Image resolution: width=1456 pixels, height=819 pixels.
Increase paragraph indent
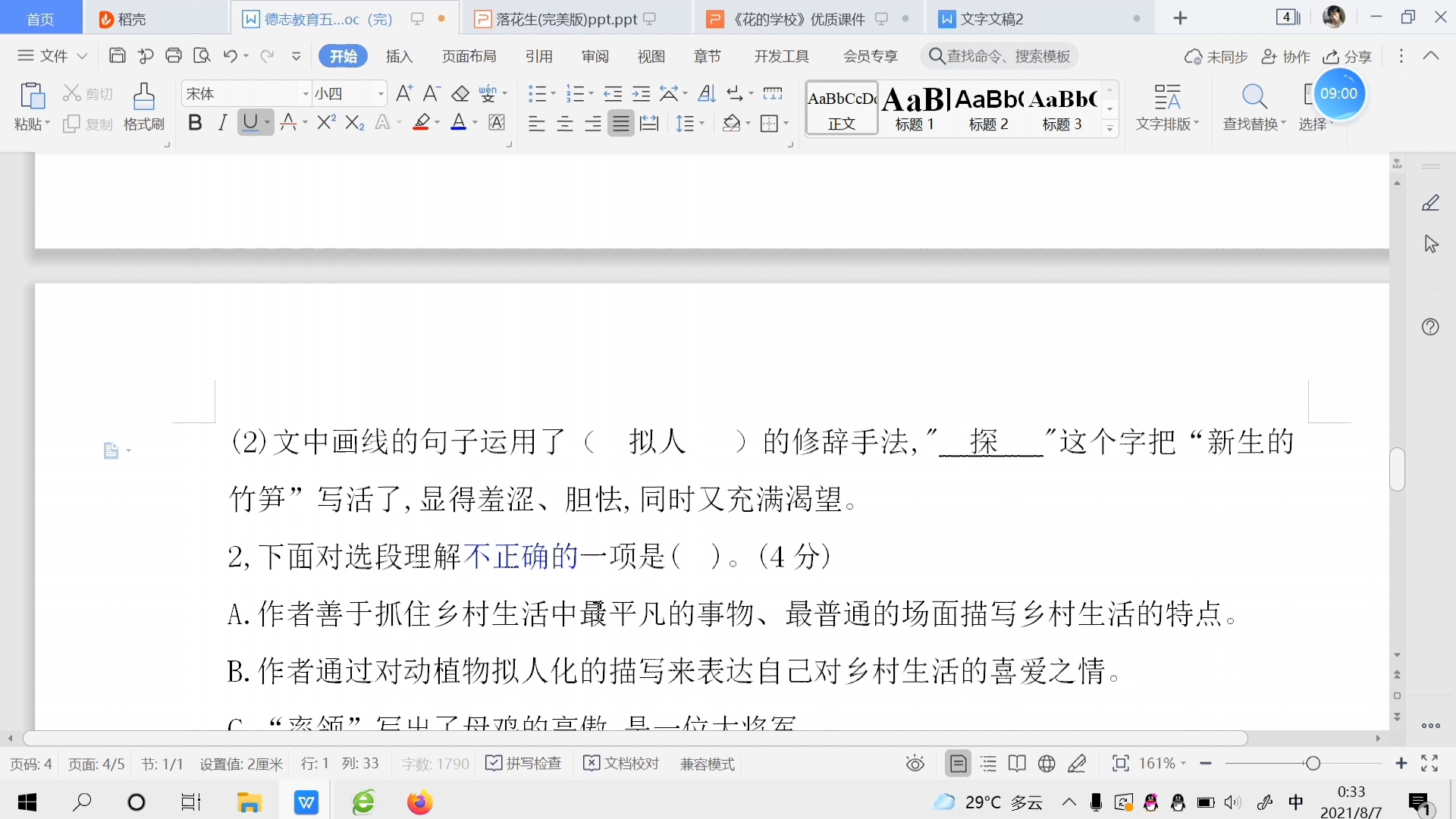coord(642,93)
